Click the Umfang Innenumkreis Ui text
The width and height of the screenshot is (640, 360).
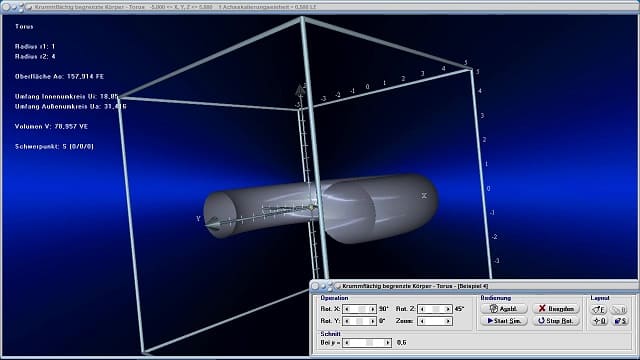coord(67,96)
